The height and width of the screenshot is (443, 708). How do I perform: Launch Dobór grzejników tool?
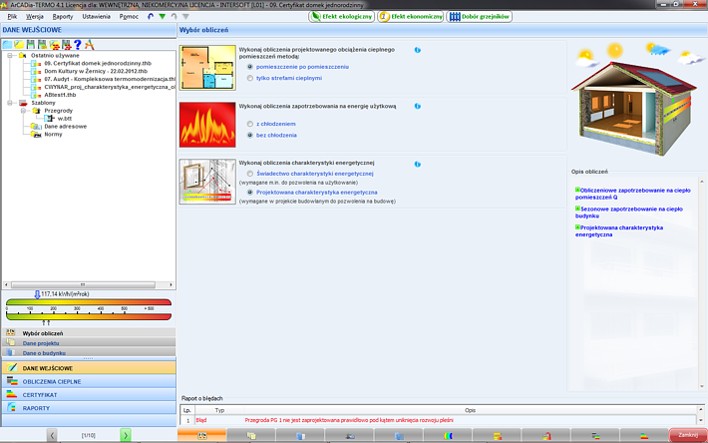[x=479, y=16]
